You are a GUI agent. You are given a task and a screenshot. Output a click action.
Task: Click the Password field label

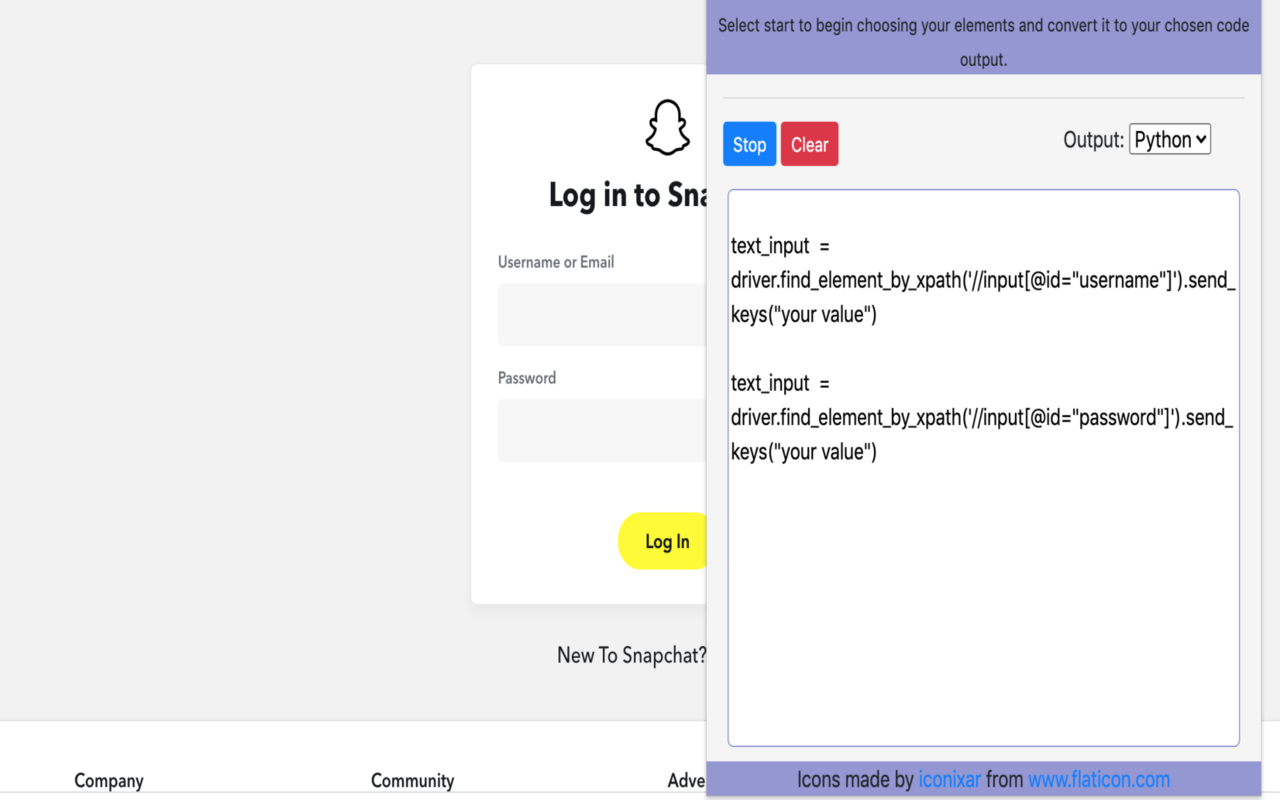point(527,377)
